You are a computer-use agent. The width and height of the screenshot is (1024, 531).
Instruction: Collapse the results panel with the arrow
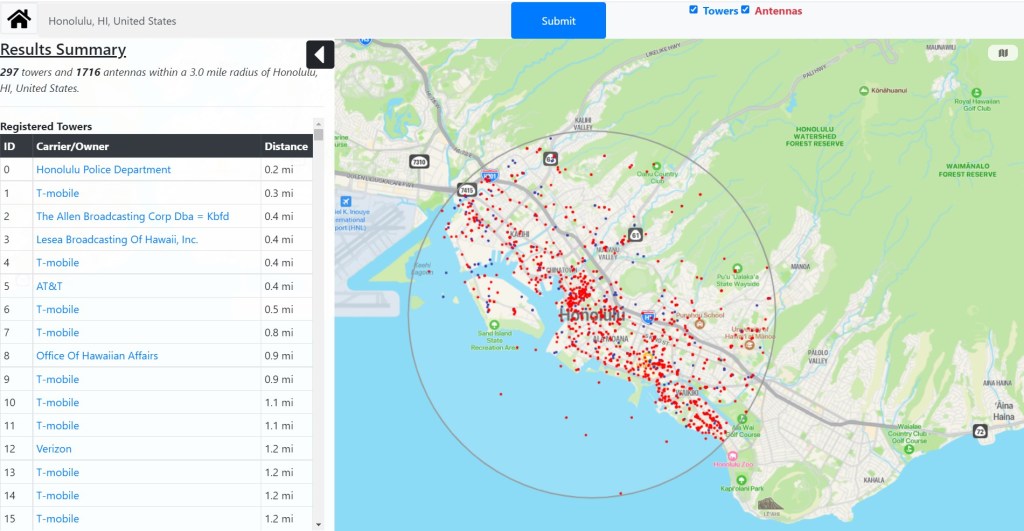click(320, 55)
